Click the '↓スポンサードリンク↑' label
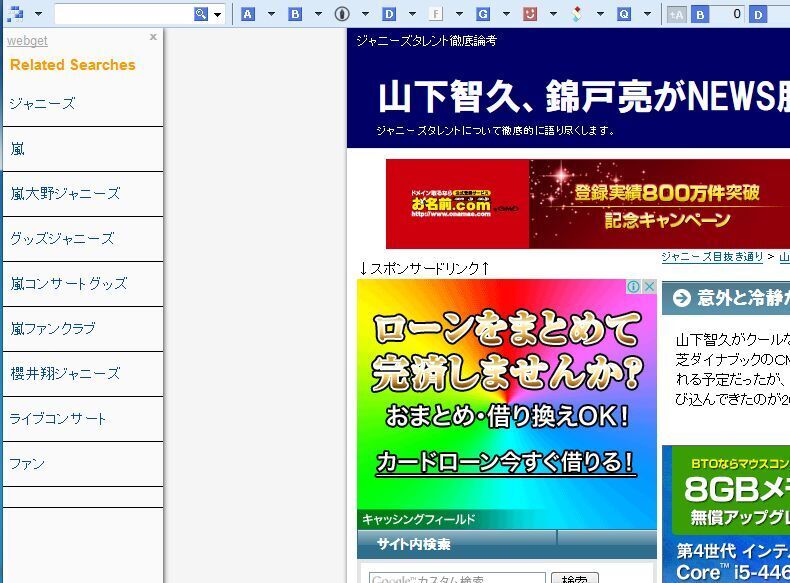 [x=425, y=269]
